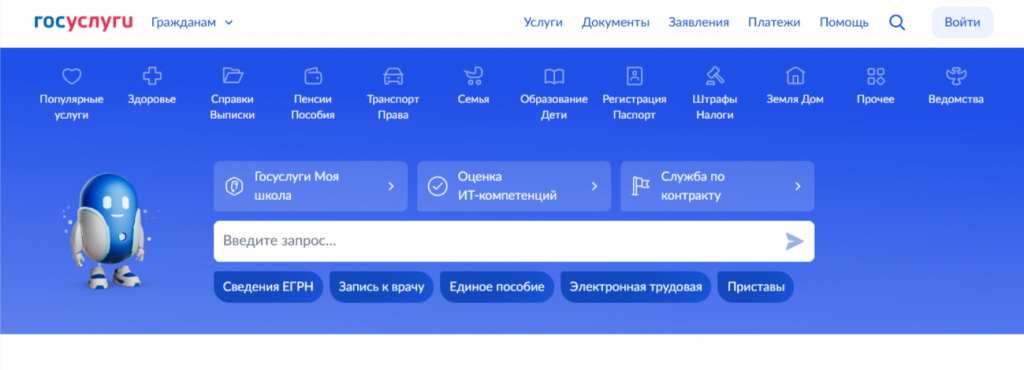Click the chevron on Служба по контракту card
The width and height of the screenshot is (1024, 370).
click(797, 186)
